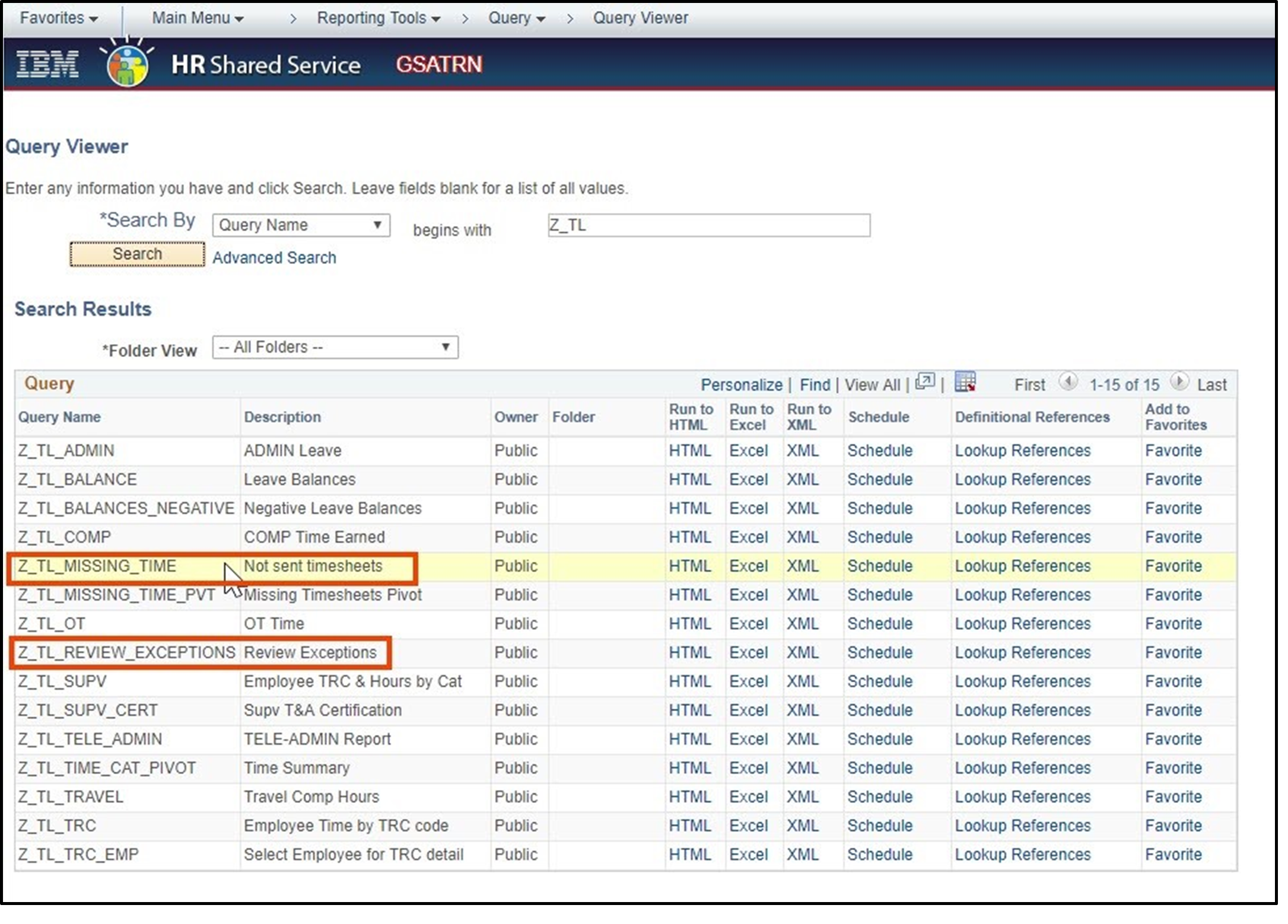Click the HR Shared Service people icon

pos(126,62)
